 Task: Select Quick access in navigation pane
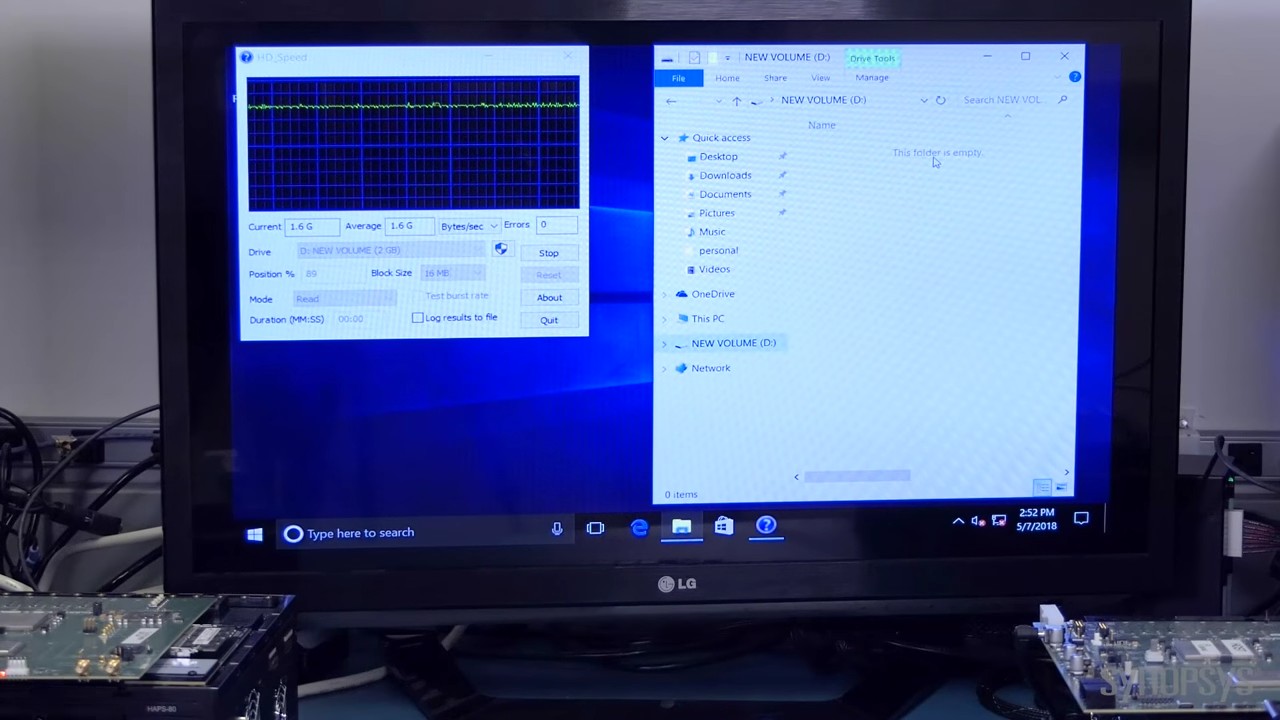tap(721, 138)
